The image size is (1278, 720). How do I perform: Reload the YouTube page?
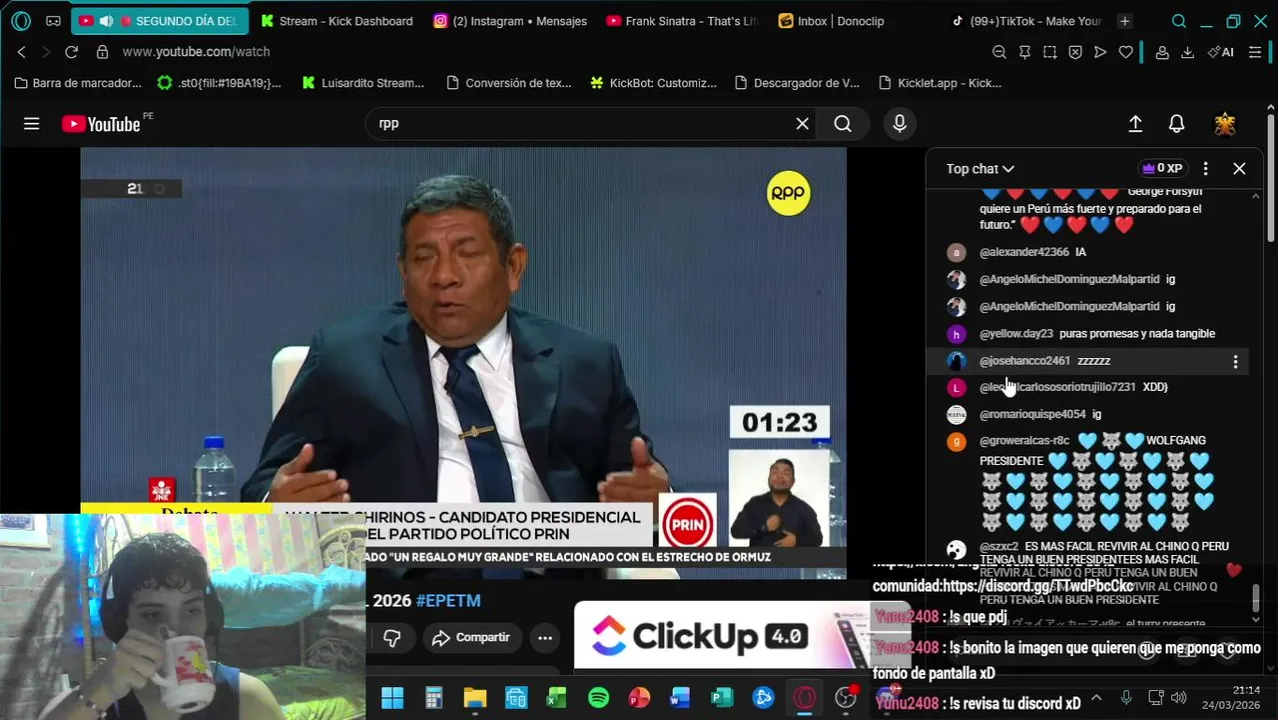coord(71,52)
